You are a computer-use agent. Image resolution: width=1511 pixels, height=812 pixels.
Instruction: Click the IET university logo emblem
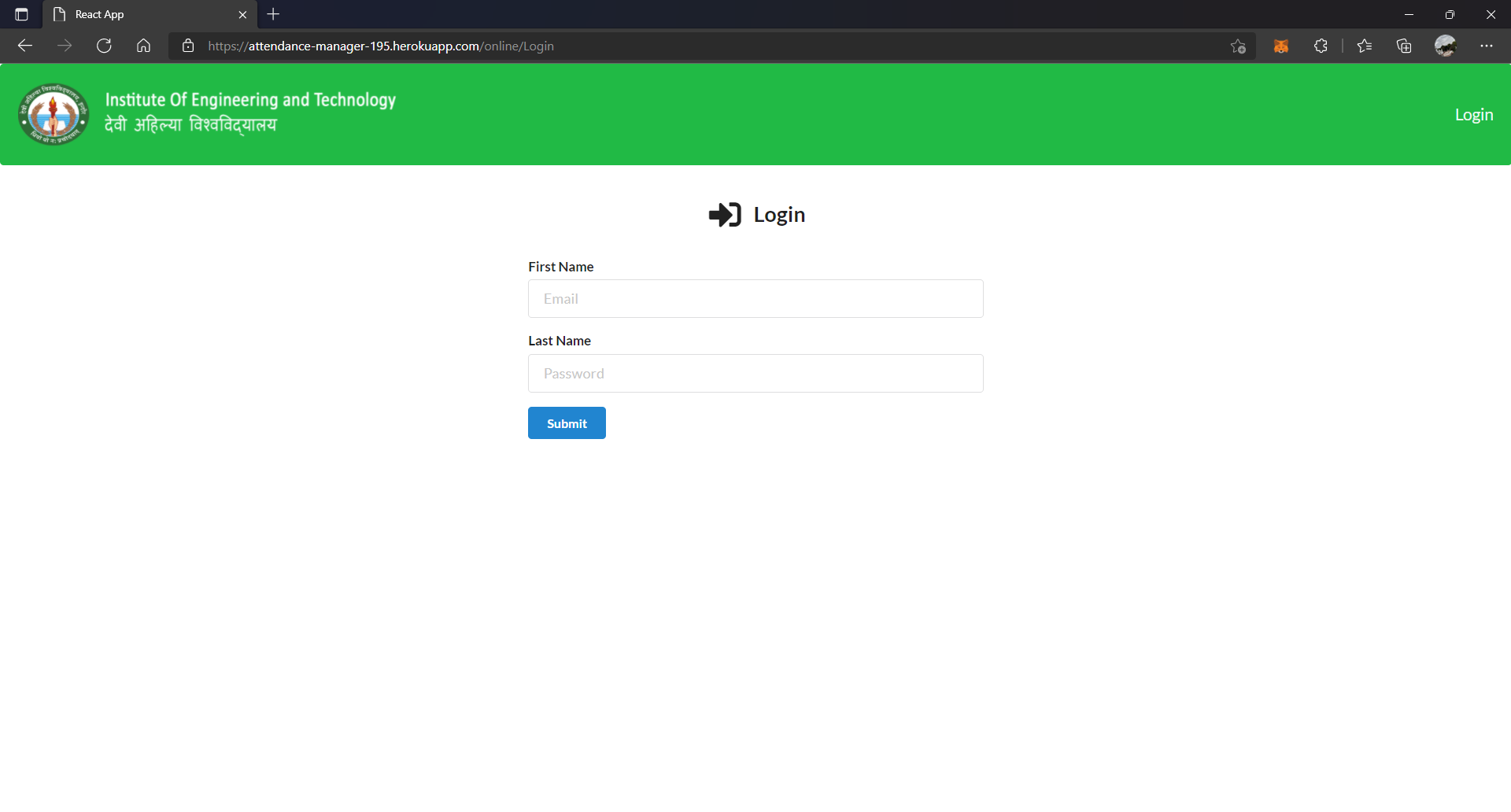click(52, 114)
